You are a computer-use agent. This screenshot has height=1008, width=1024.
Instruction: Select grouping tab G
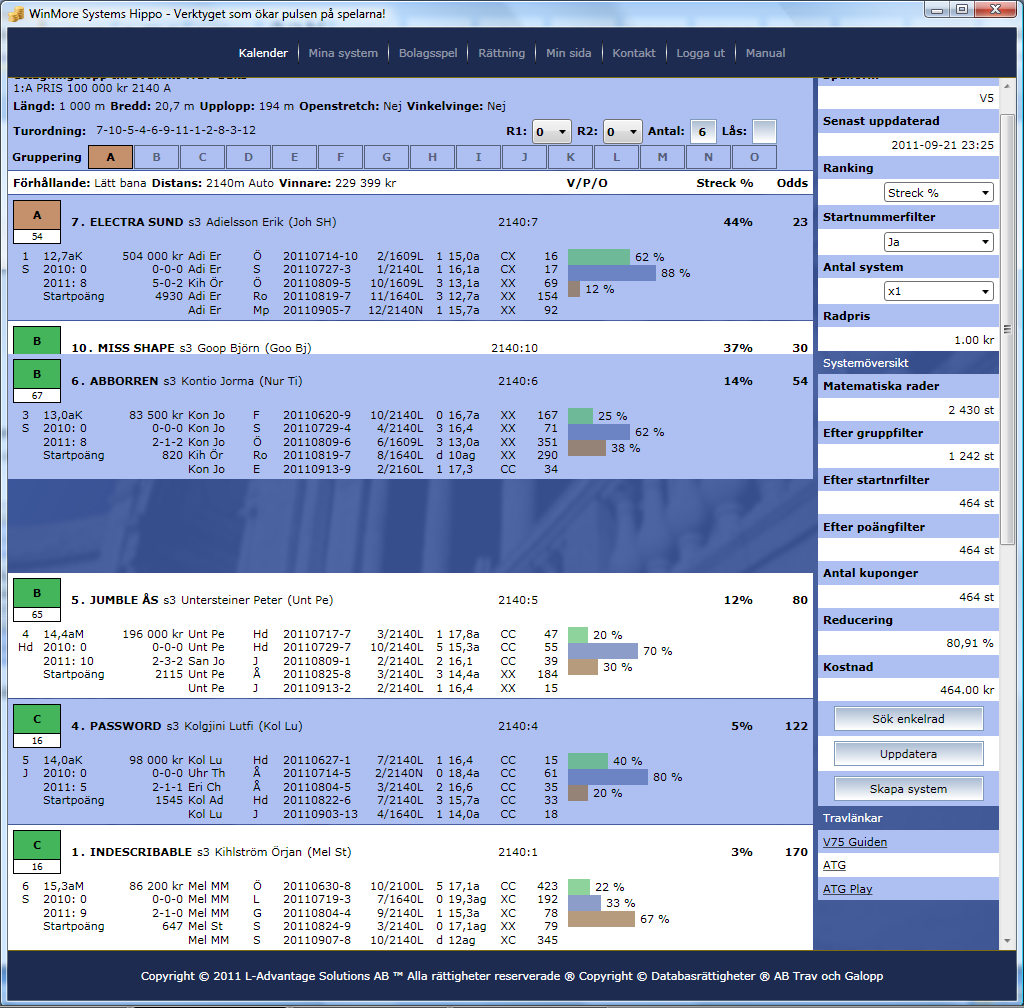(387, 157)
